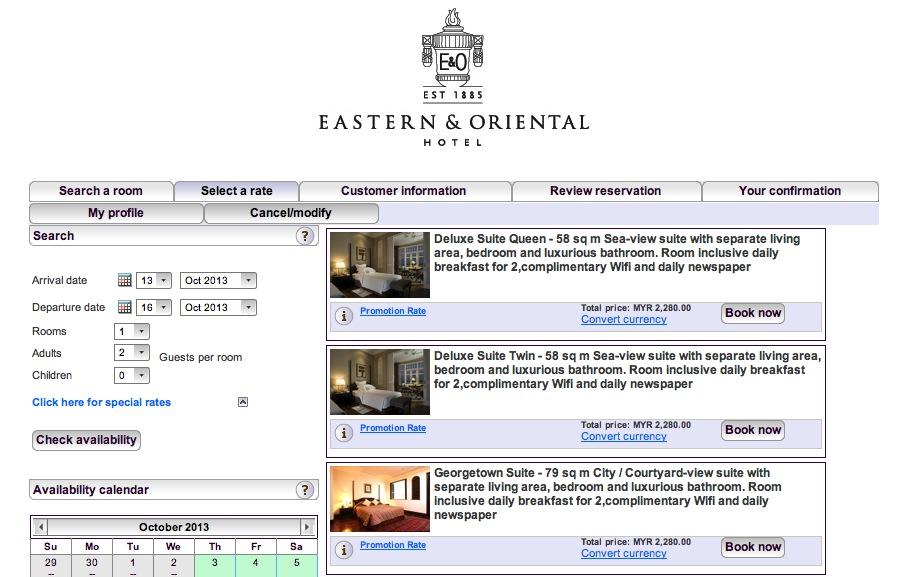Show rate info for Georgetown Suite

(x=344, y=550)
